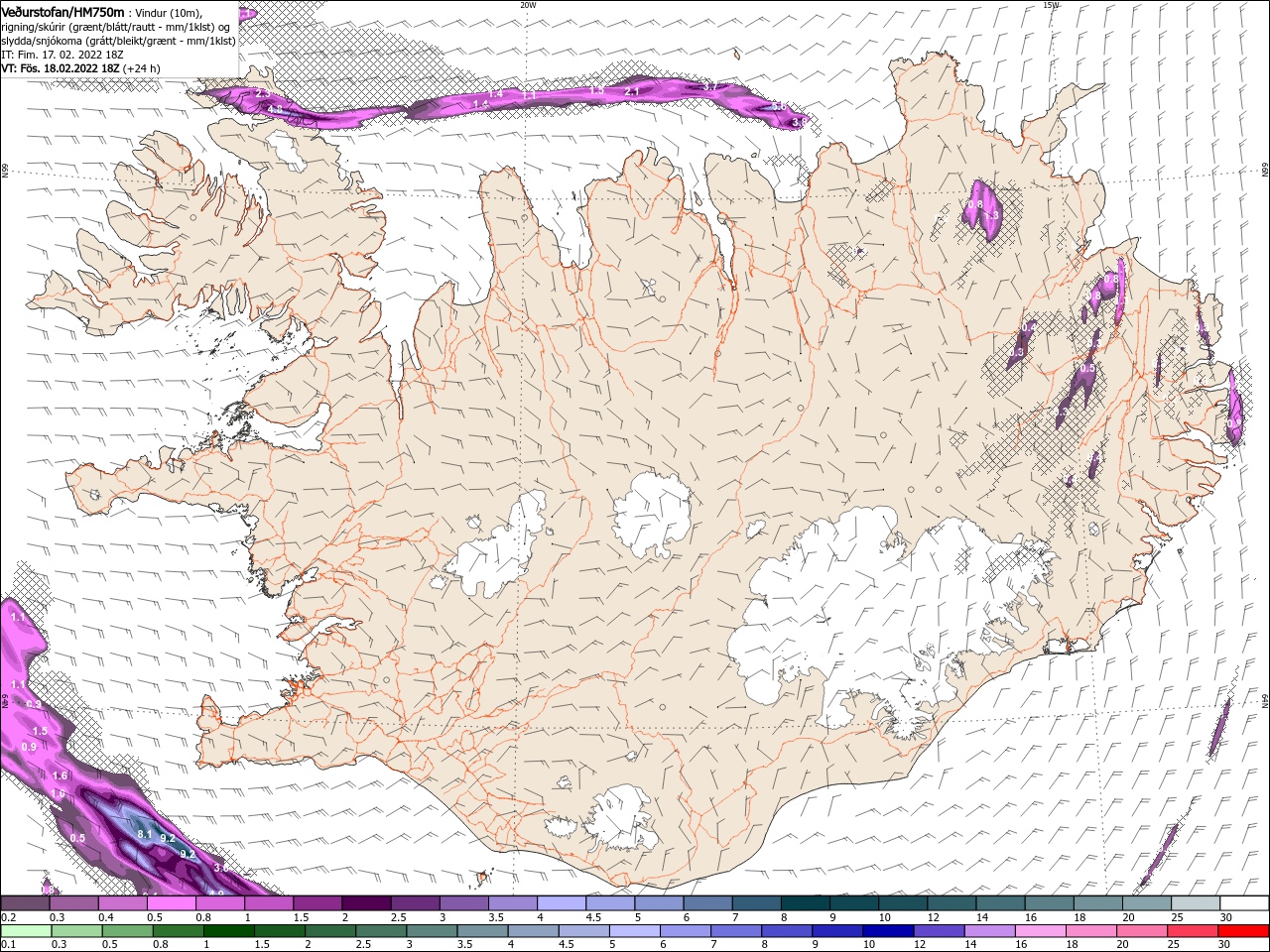This screenshot has height=952, width=1270.
Task: Pick the bottom-row swatch labeled 3.5
Action: pos(483,931)
